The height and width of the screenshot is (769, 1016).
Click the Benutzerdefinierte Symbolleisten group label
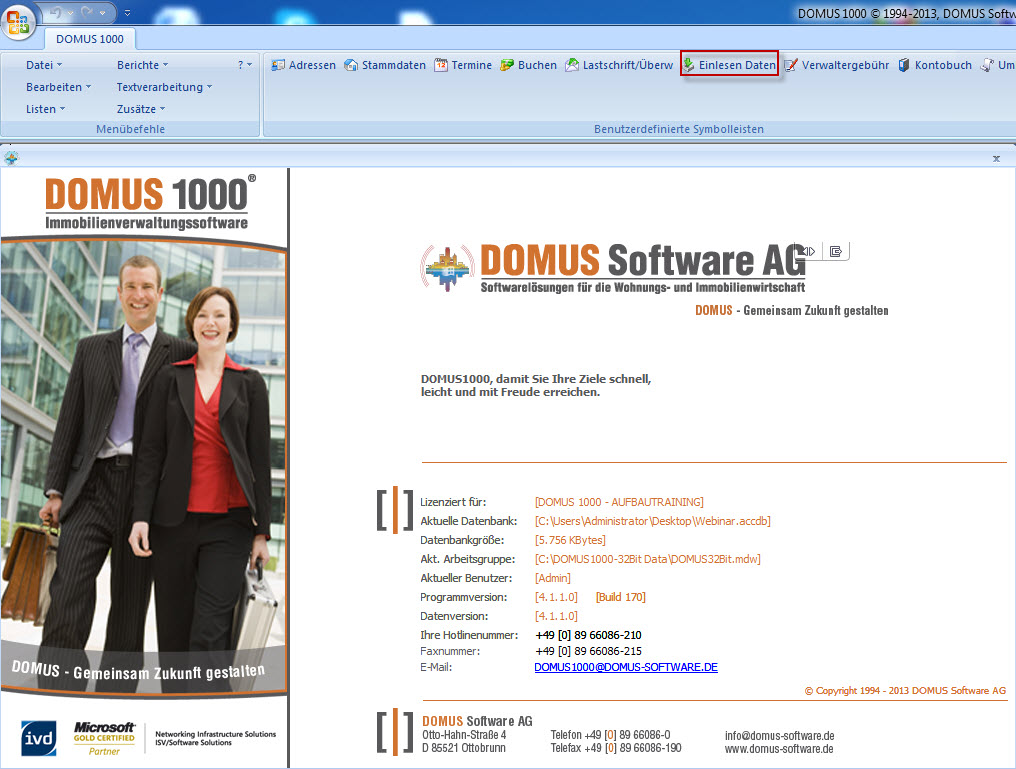(678, 129)
